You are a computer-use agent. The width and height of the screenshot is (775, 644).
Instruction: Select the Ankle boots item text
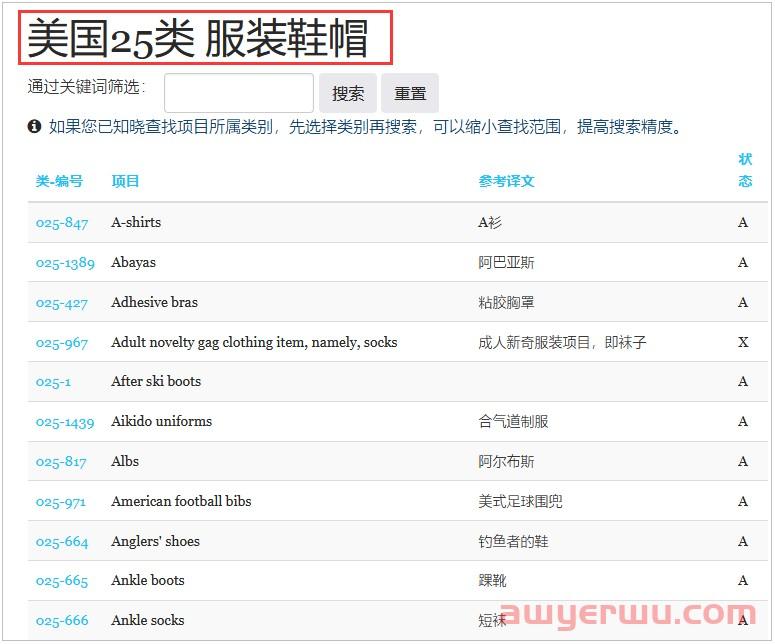pos(148,580)
